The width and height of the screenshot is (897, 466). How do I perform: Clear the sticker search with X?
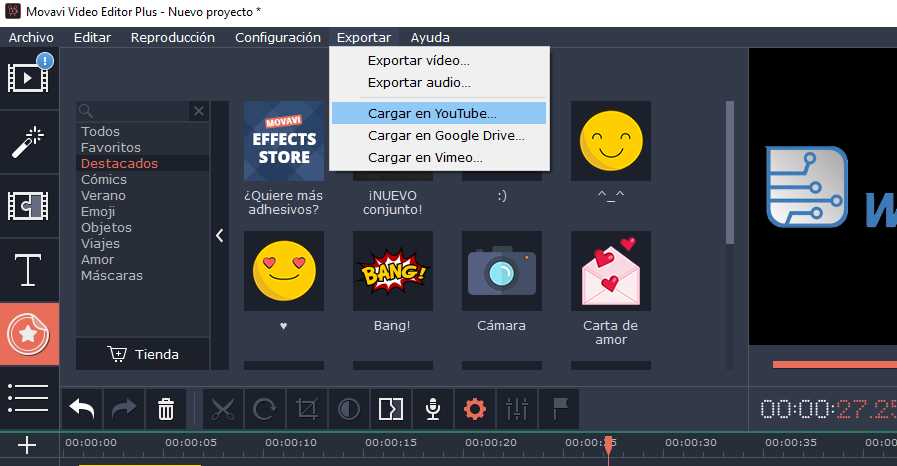click(x=199, y=111)
